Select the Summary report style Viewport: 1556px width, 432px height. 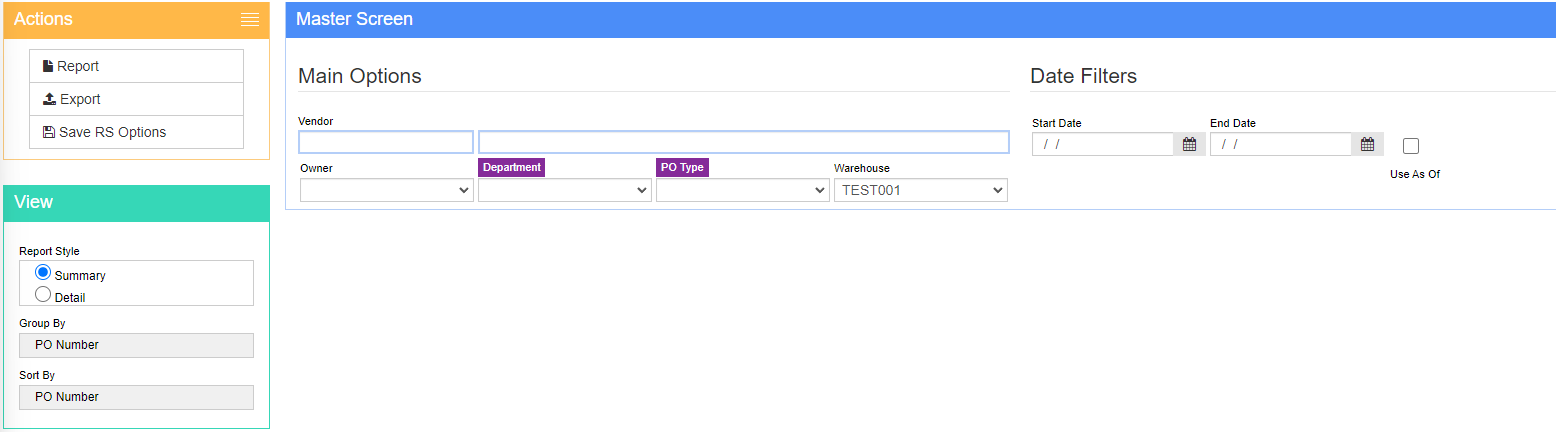(43, 272)
